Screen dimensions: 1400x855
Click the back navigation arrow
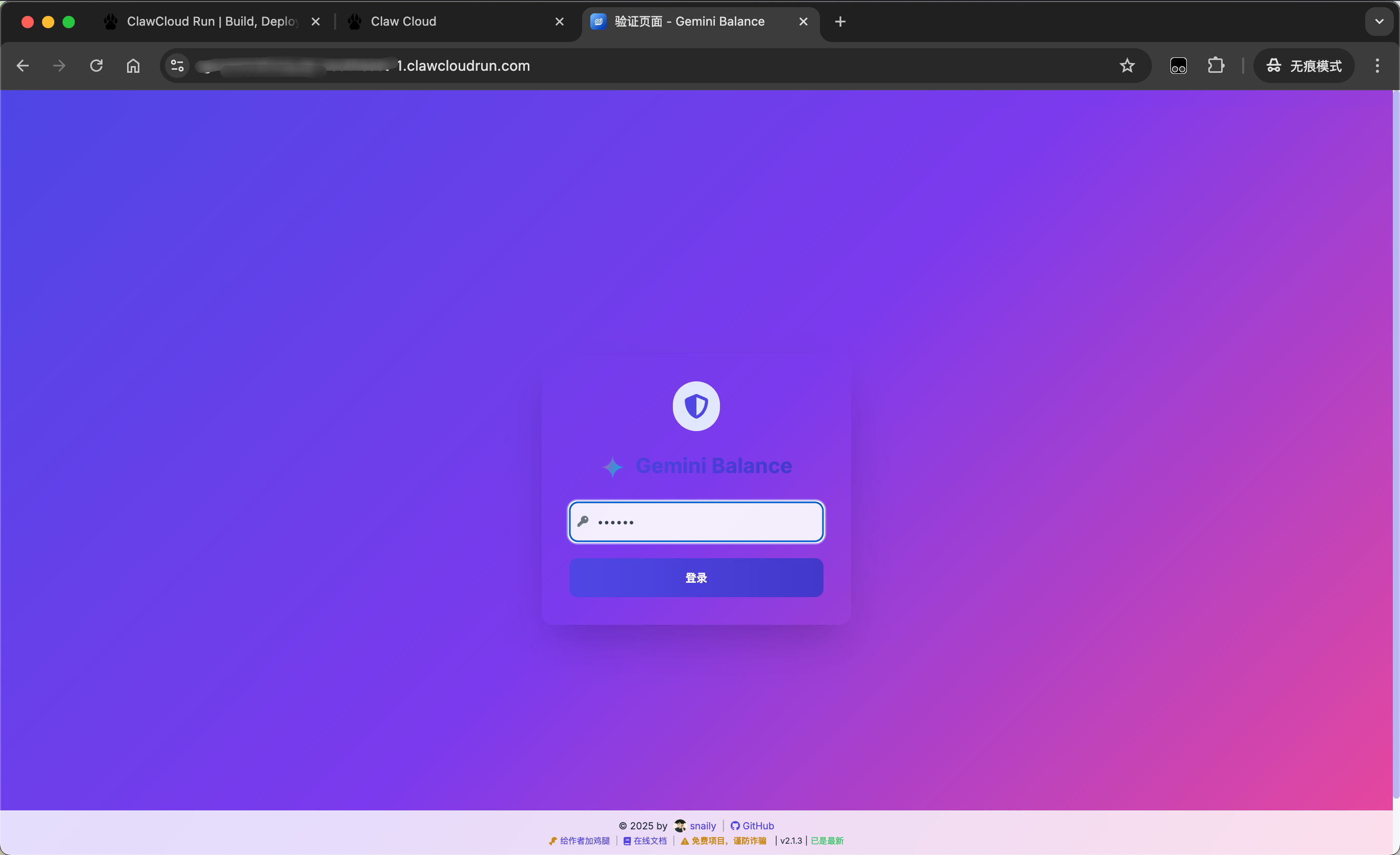tap(23, 66)
